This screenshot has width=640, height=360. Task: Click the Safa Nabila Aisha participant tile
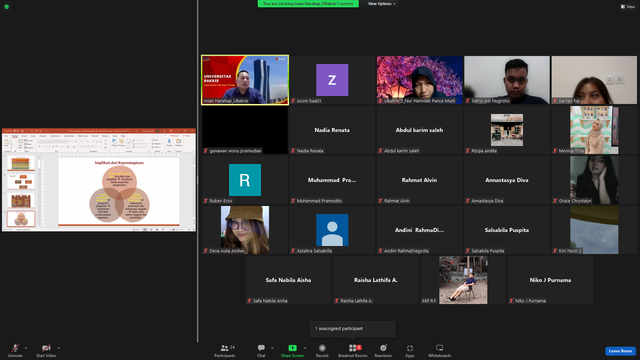click(x=289, y=280)
